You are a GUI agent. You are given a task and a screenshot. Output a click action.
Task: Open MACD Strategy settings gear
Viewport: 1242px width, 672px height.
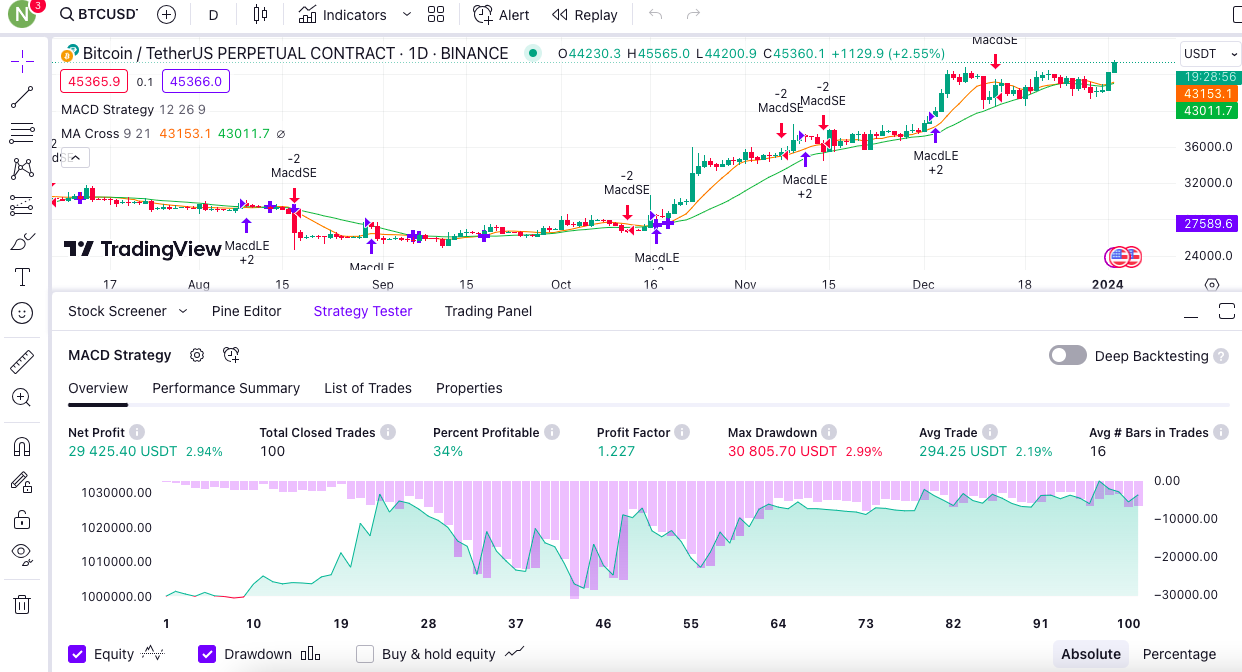pyautogui.click(x=197, y=355)
